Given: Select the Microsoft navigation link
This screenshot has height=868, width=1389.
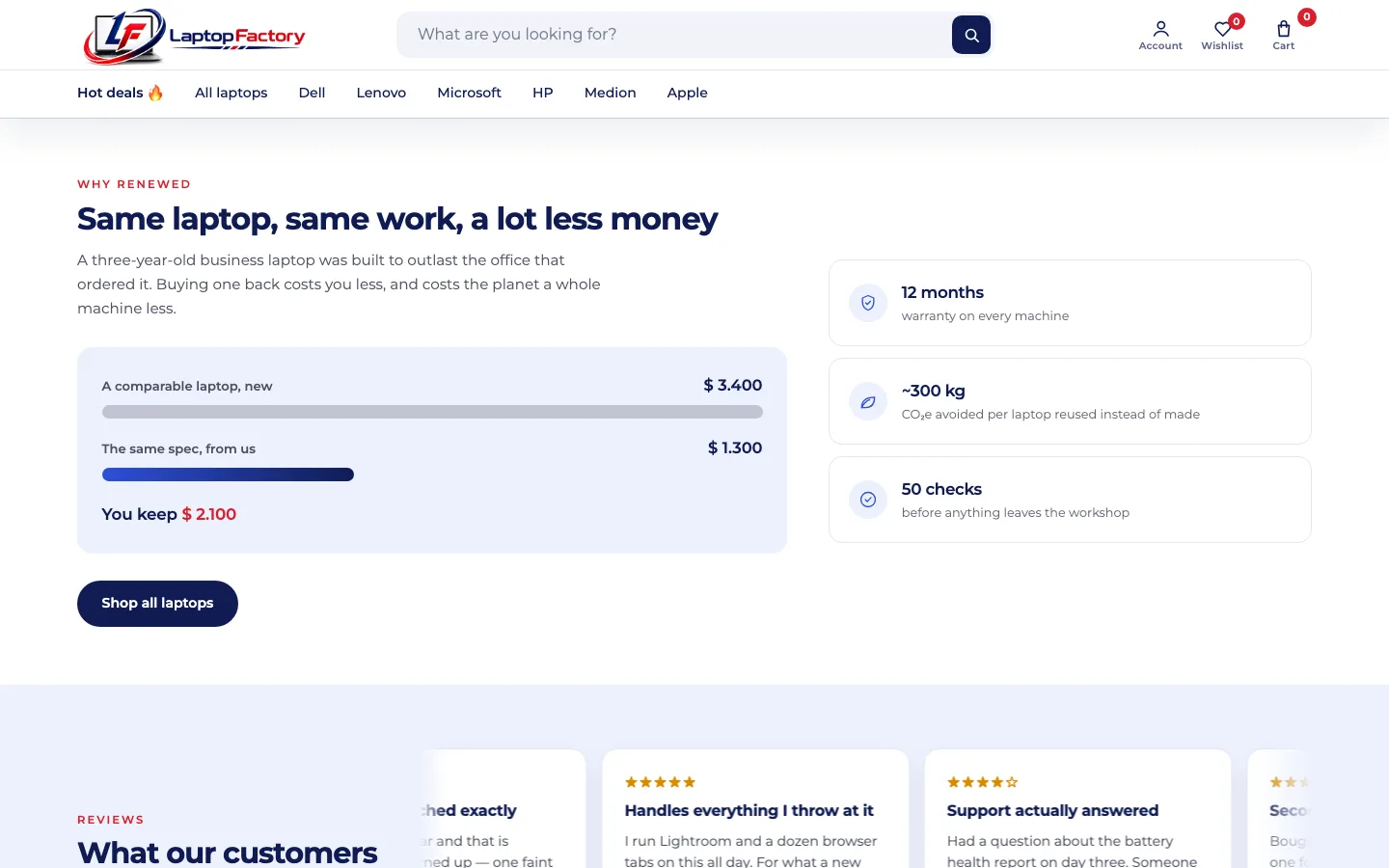Looking at the screenshot, I should (x=469, y=93).
